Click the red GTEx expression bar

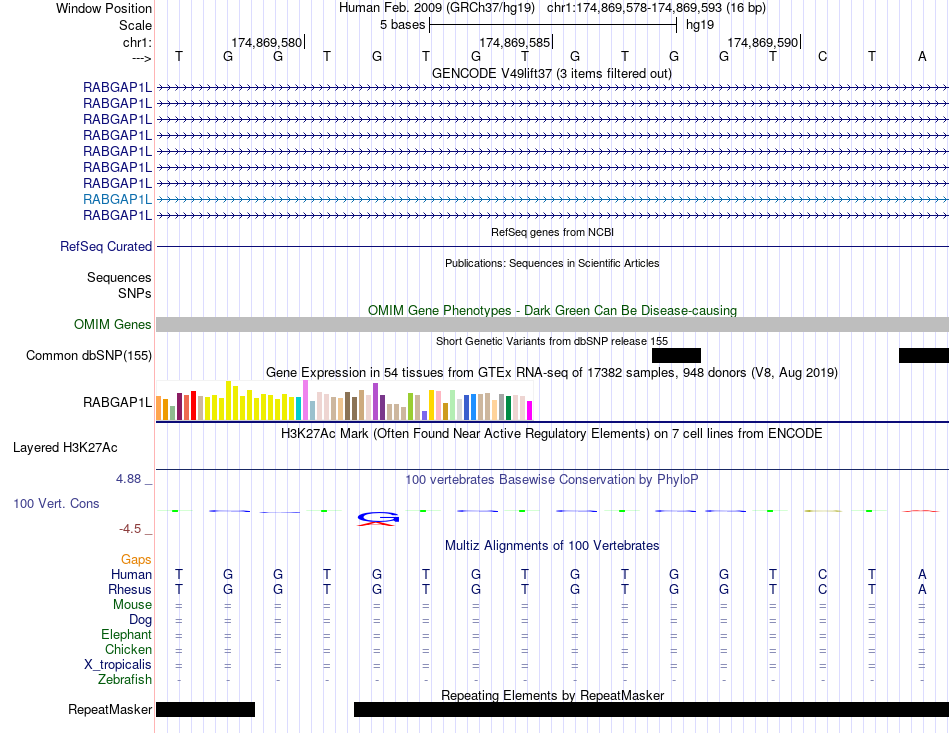click(x=193, y=406)
